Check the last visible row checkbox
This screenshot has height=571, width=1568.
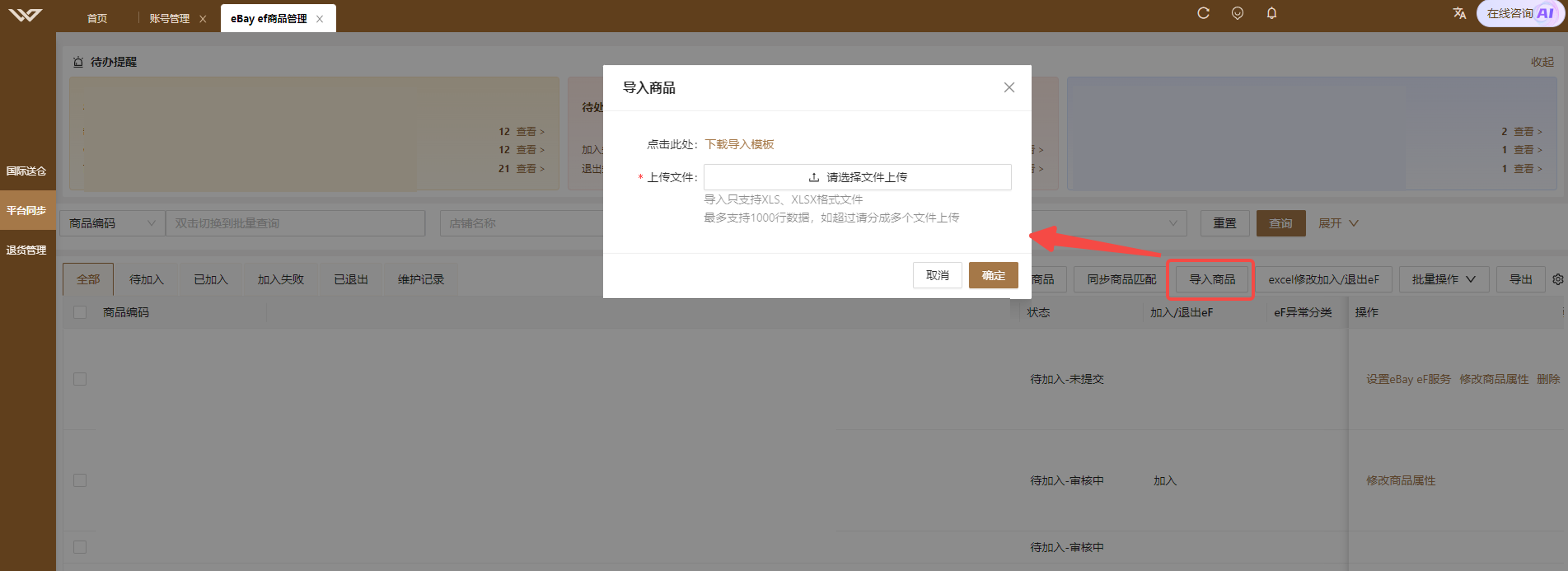(80, 547)
